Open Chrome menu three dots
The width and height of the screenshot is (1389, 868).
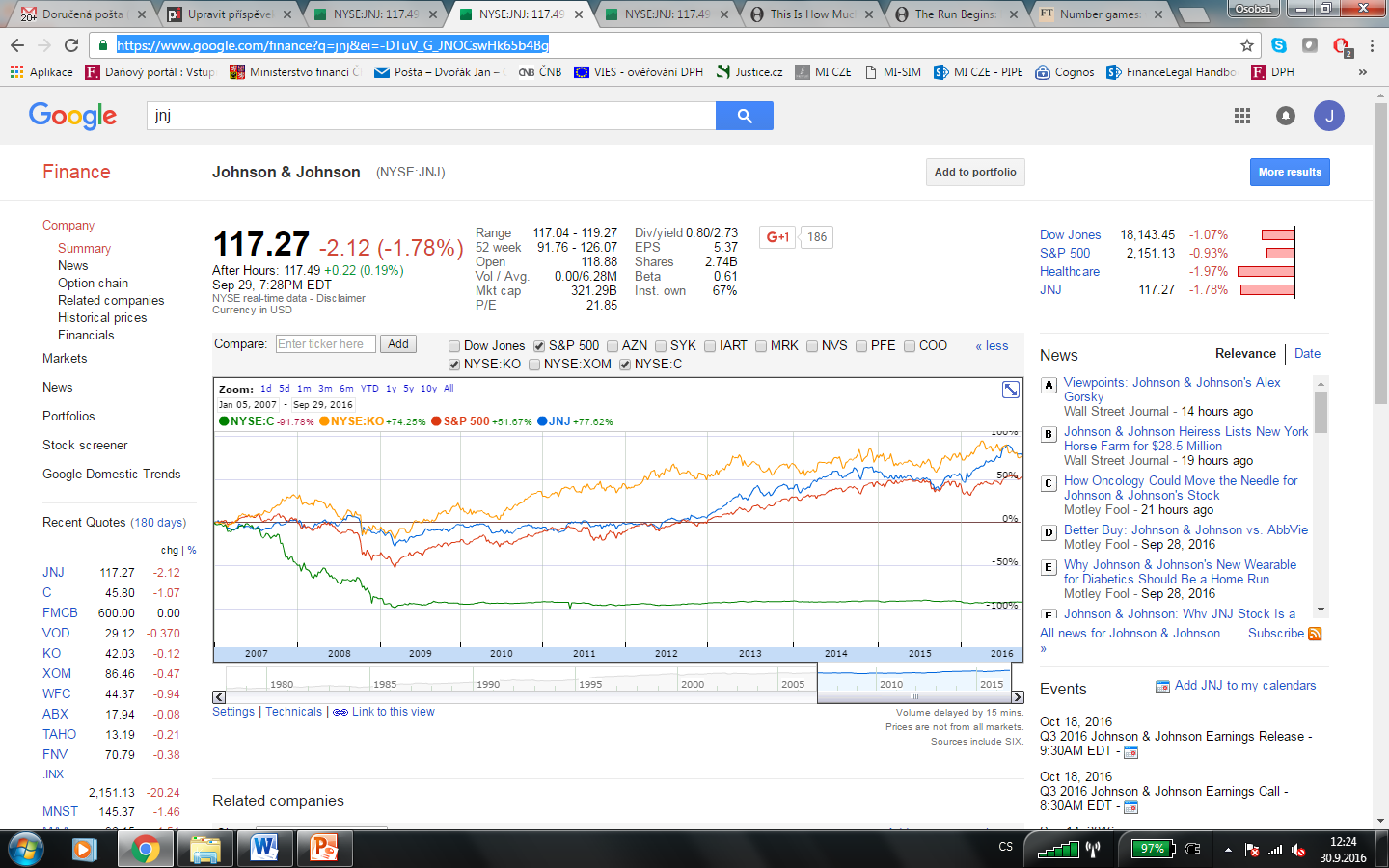pos(1373,45)
